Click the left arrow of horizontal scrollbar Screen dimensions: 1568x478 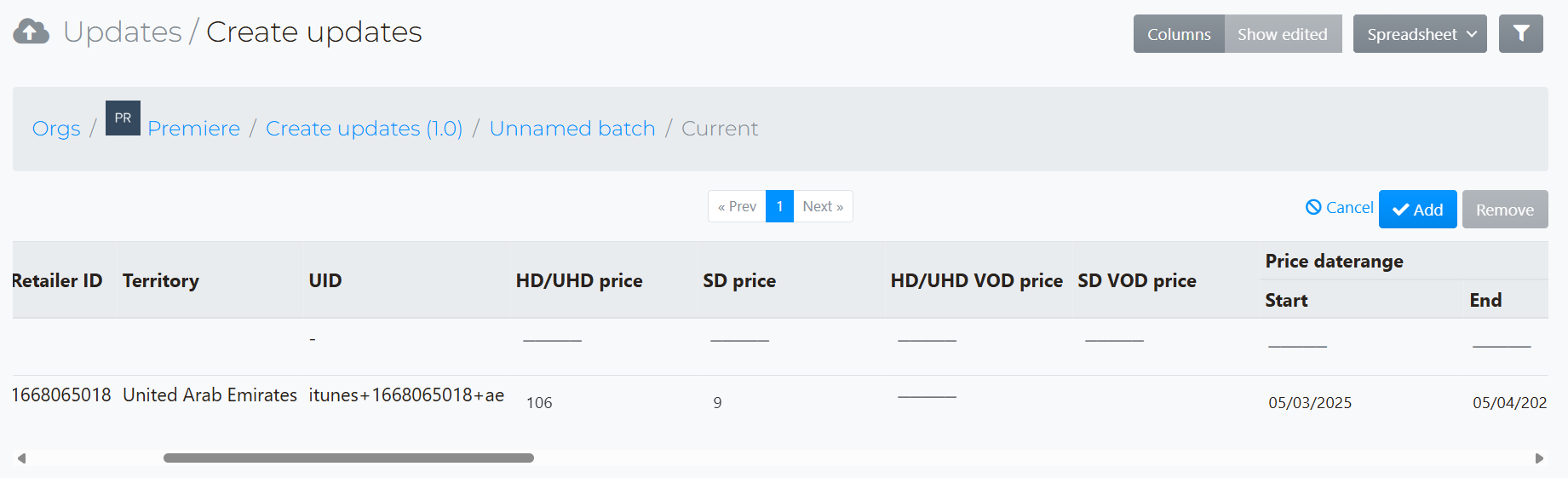pyautogui.click(x=21, y=458)
